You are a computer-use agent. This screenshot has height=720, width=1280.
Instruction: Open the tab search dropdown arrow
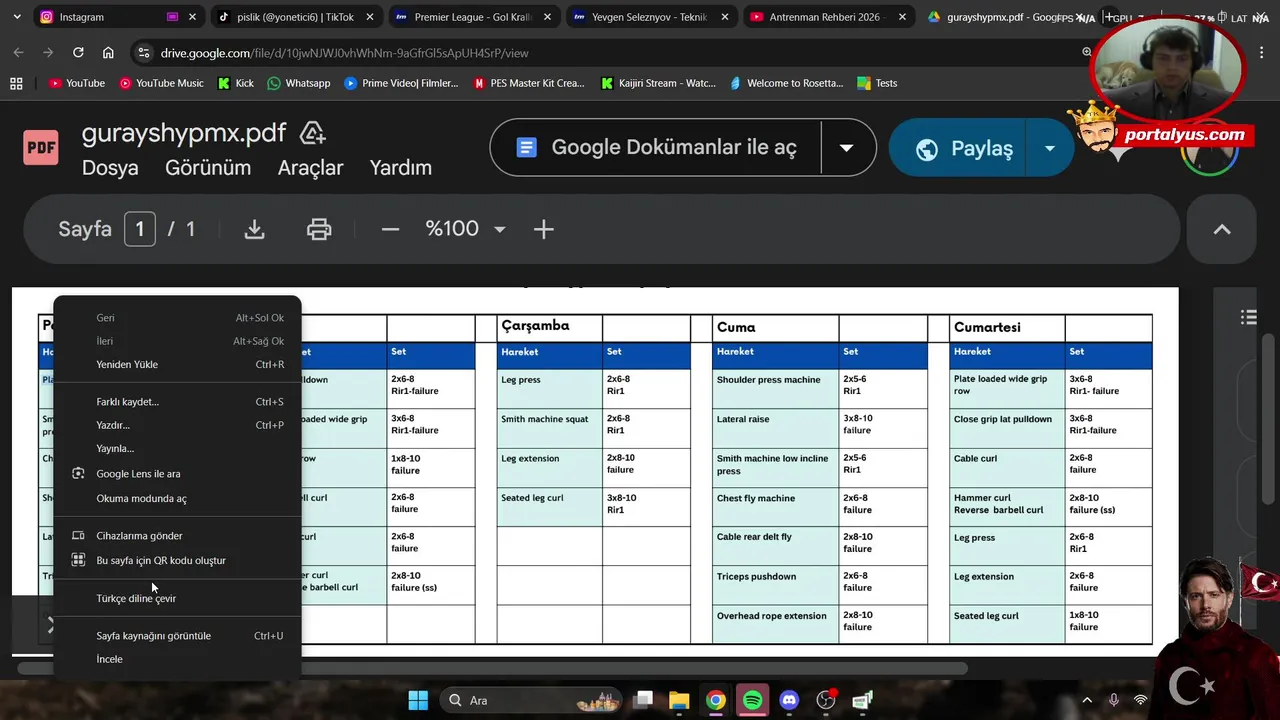[x=16, y=17]
